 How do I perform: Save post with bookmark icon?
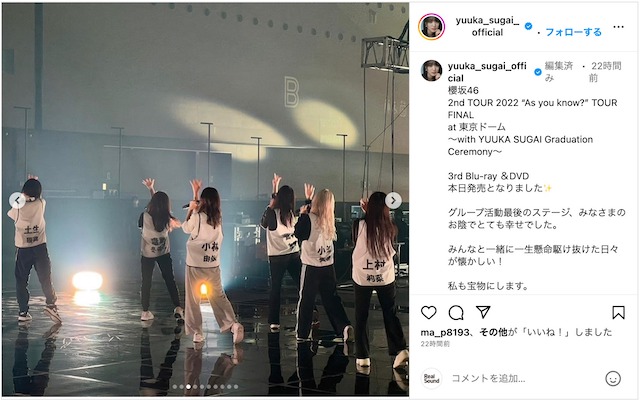(618, 313)
